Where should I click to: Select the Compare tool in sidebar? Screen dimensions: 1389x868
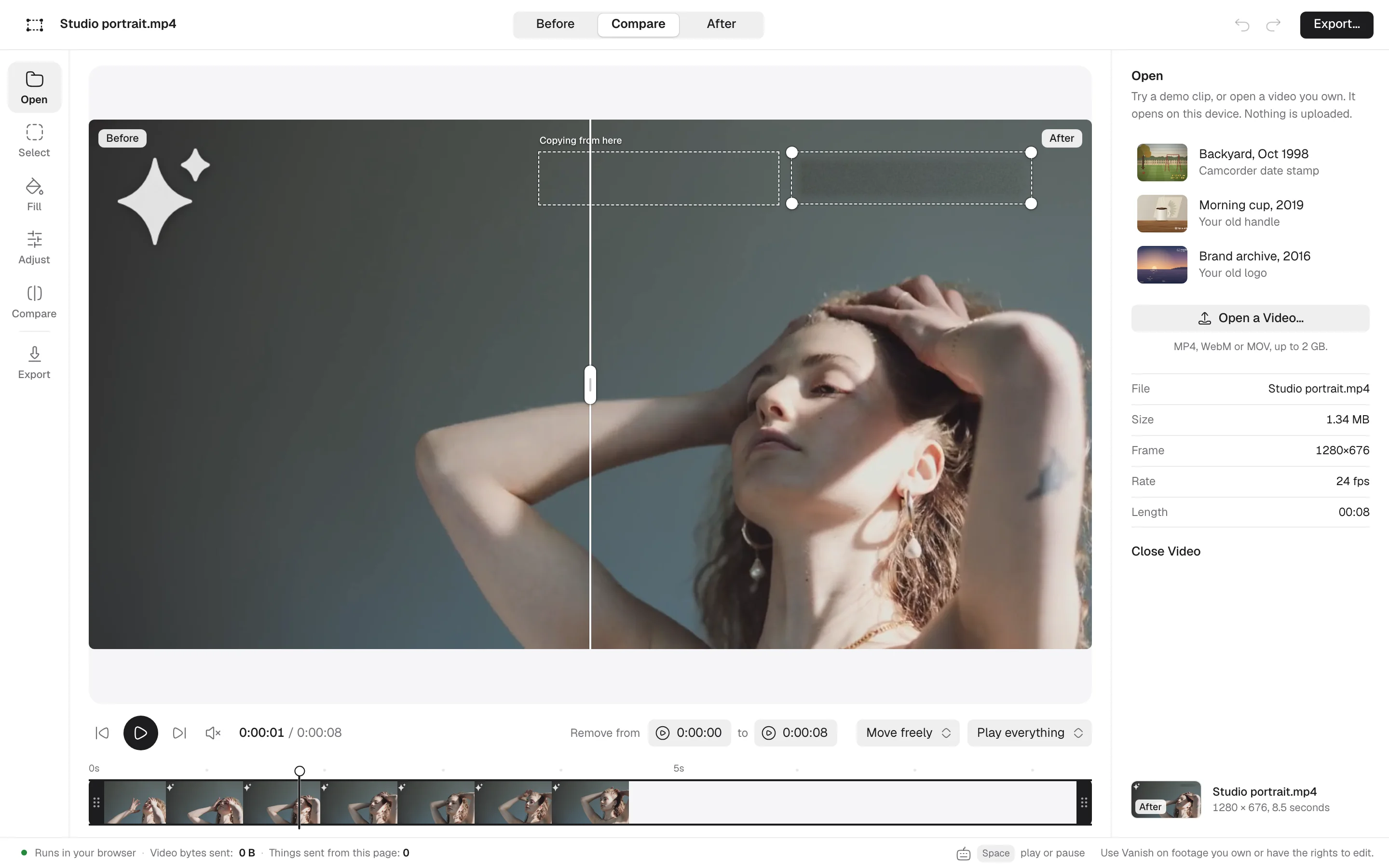coord(34,301)
